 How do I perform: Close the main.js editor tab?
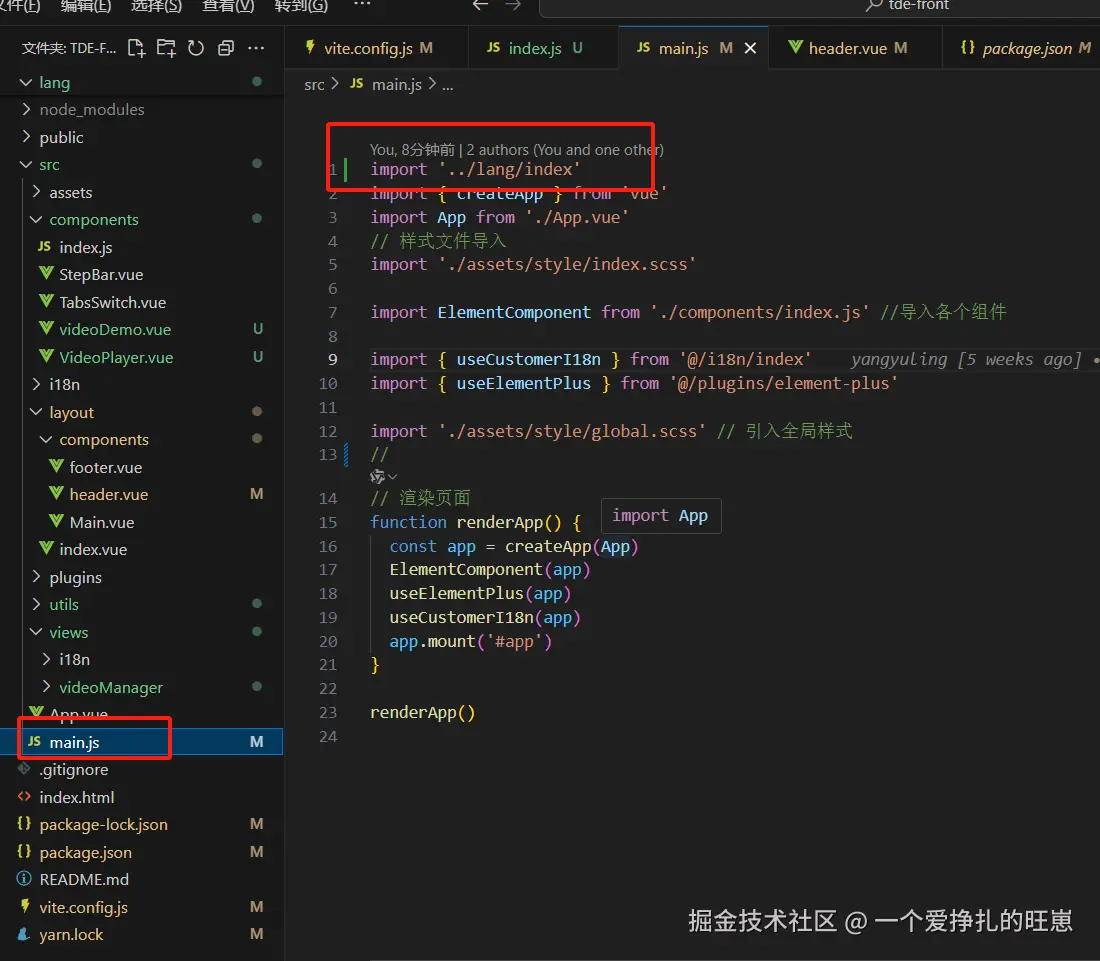[x=750, y=48]
